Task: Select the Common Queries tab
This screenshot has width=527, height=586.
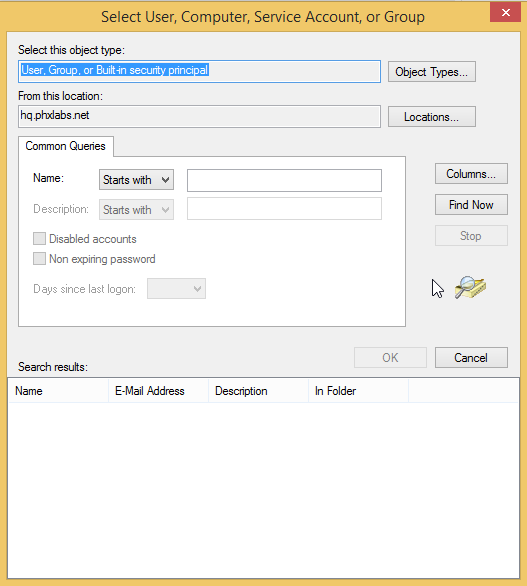Action: click(66, 146)
